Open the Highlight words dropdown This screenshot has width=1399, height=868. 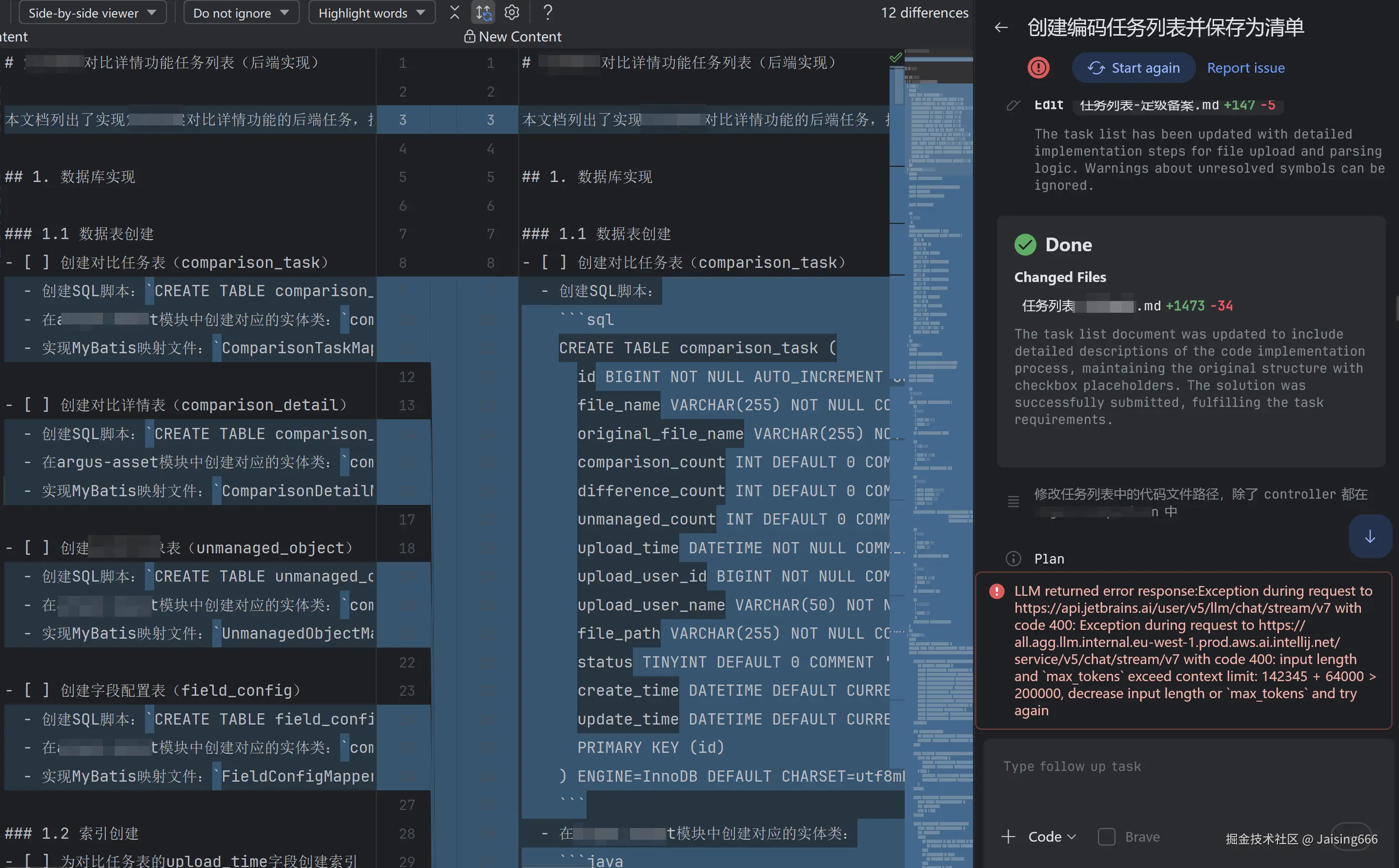pyautogui.click(x=371, y=13)
